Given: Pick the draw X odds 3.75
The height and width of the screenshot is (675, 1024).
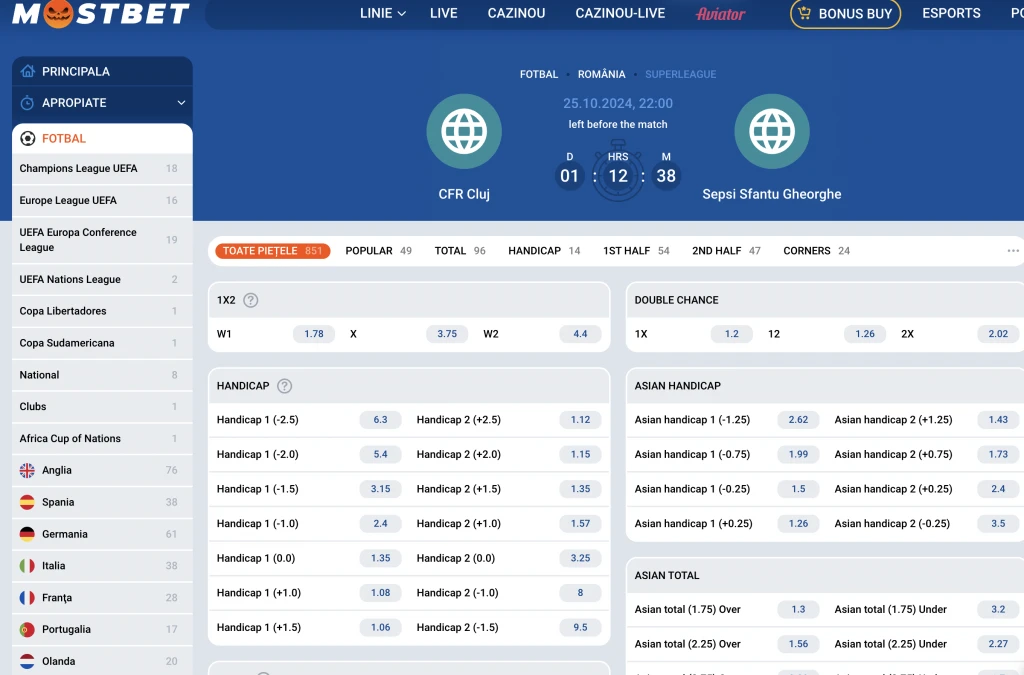Looking at the screenshot, I should tap(447, 334).
